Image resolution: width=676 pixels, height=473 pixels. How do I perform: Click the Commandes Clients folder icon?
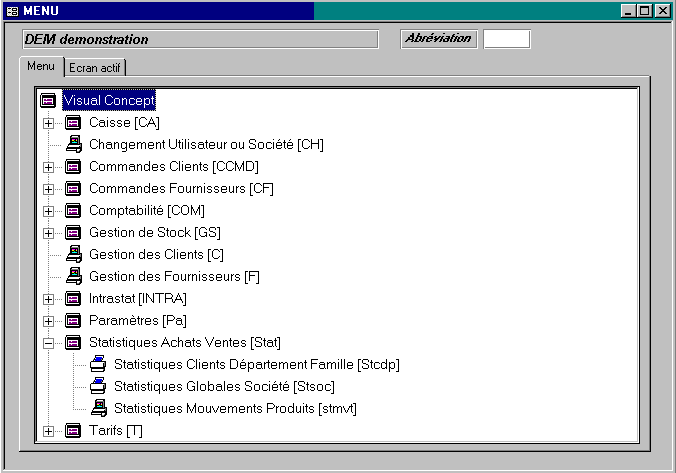tap(73, 167)
